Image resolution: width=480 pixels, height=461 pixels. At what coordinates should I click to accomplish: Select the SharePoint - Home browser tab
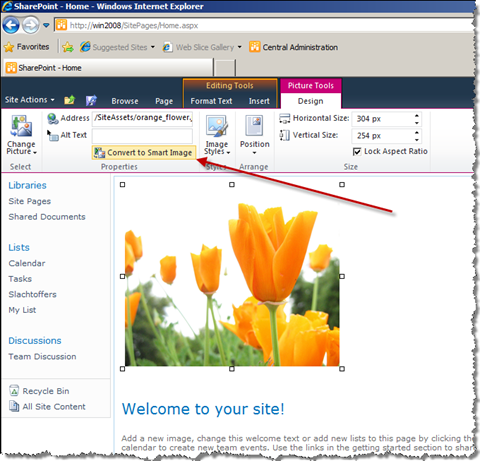pos(108,68)
